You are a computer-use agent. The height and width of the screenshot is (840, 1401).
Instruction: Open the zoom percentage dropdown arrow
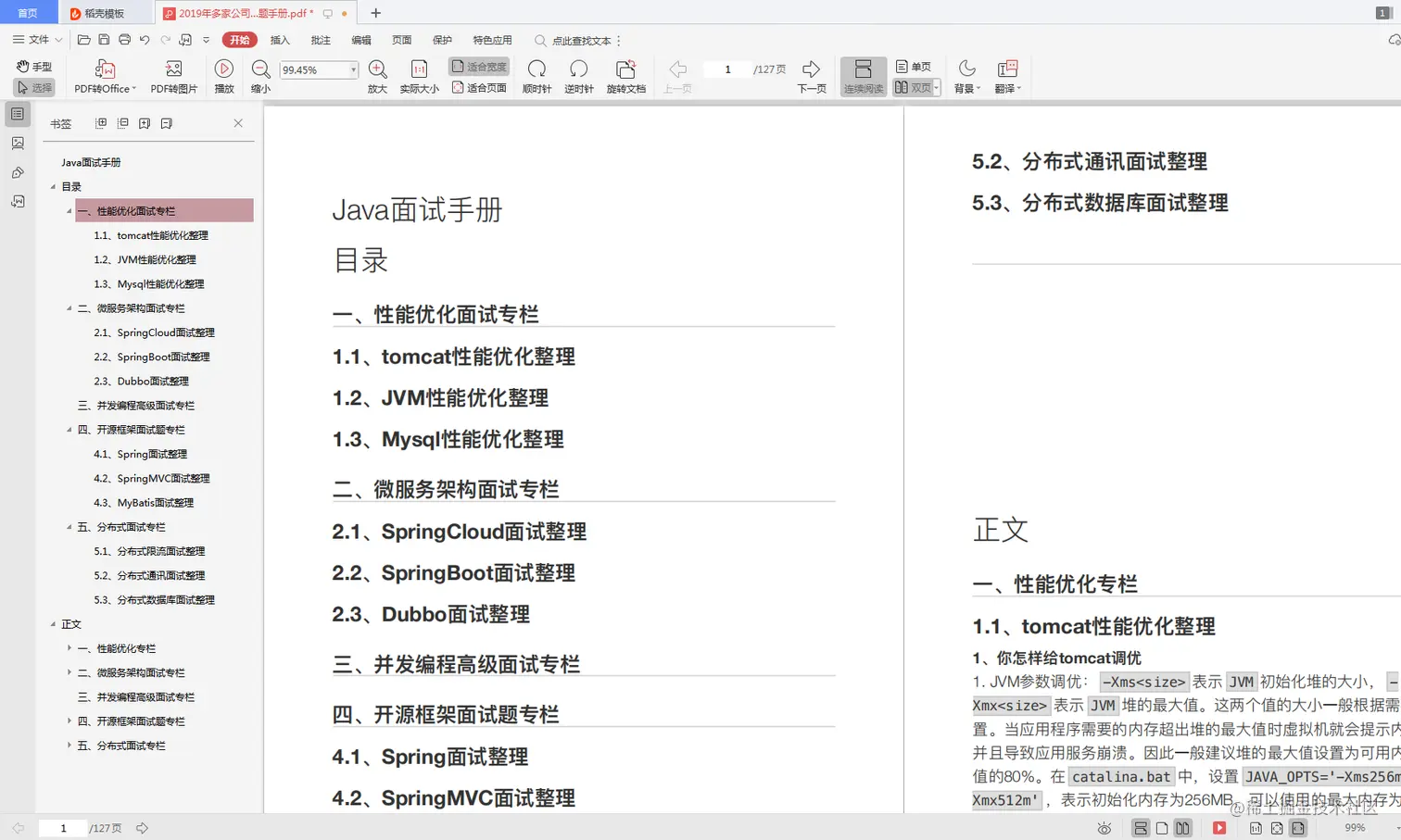pyautogui.click(x=353, y=69)
